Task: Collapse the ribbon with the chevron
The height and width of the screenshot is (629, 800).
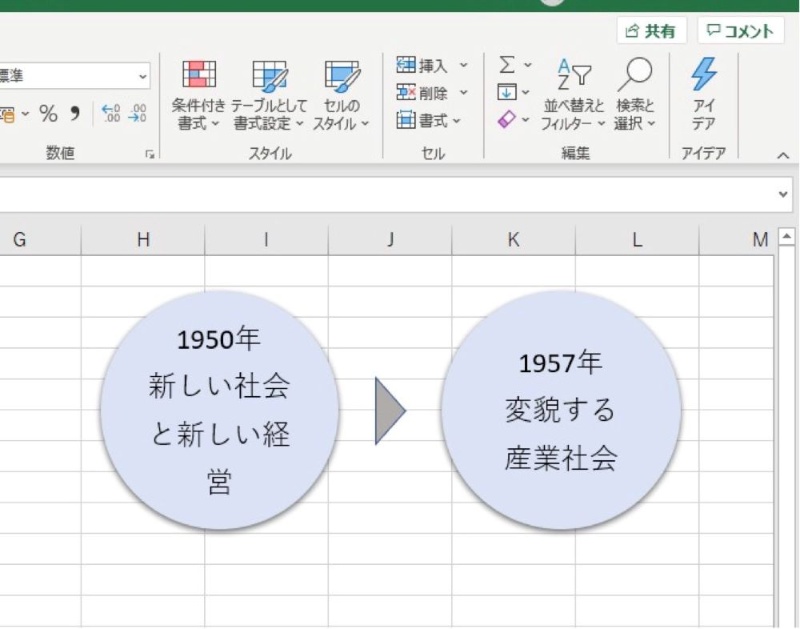Action: [781, 154]
